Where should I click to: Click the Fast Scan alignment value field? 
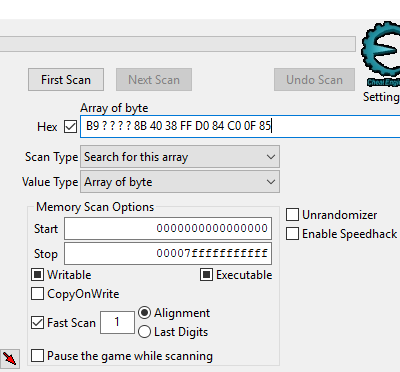point(117,322)
